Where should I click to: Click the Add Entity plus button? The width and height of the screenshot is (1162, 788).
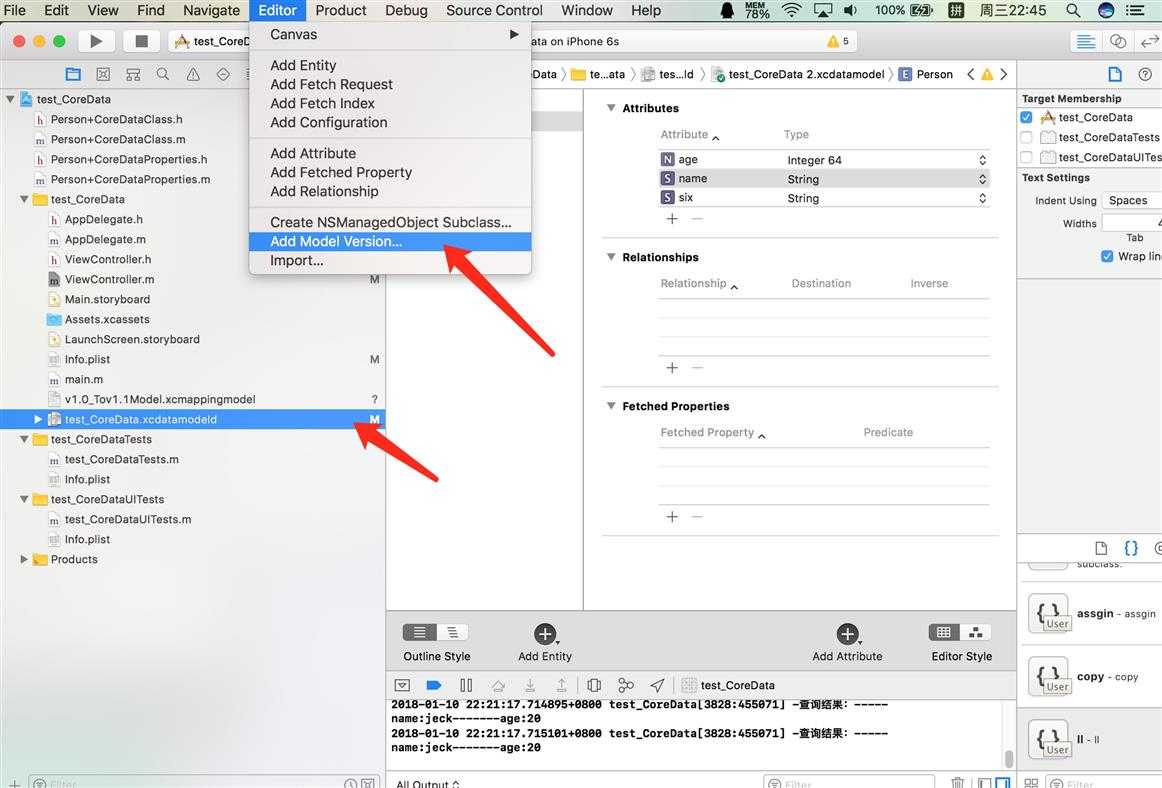point(545,634)
